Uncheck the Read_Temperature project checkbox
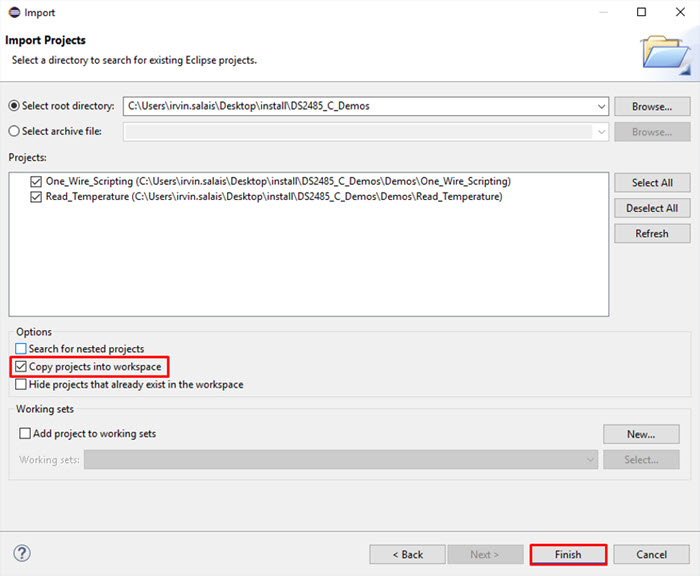700x576 pixels. (36, 196)
